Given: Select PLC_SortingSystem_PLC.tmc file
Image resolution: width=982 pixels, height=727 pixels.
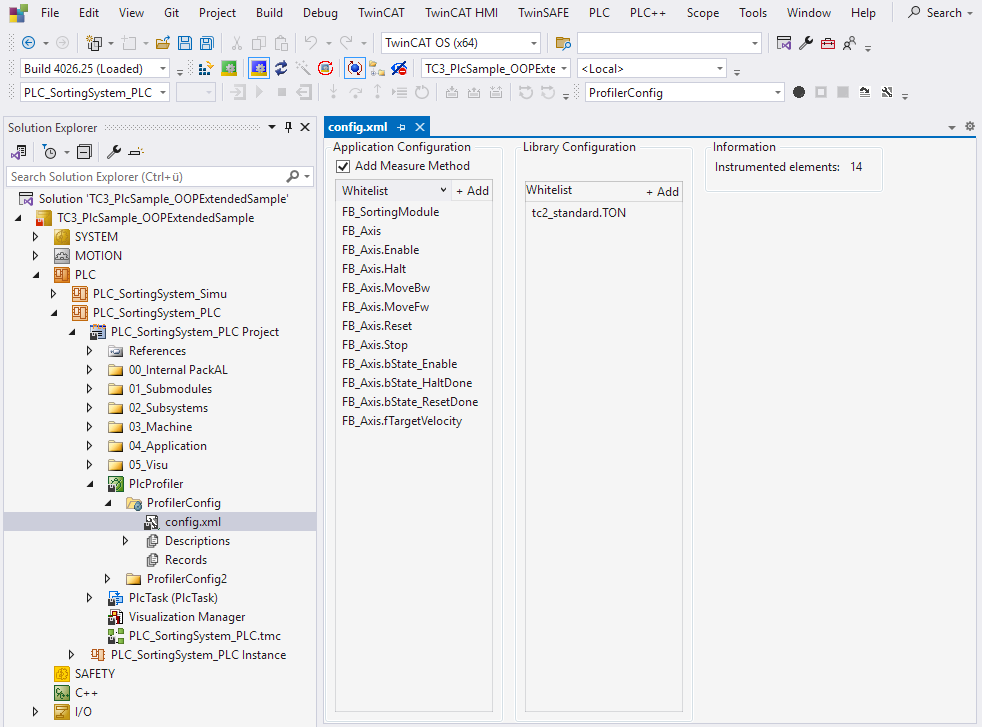Looking at the screenshot, I should coord(205,636).
